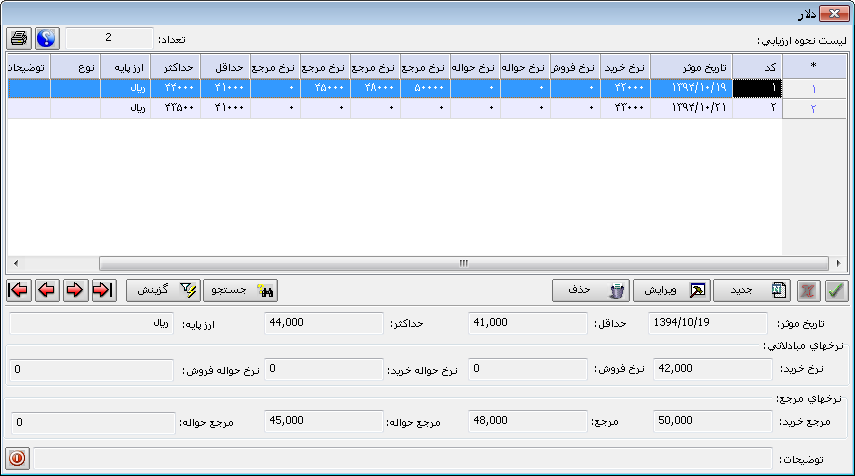Image resolution: width=855 pixels, height=476 pixels.
Task: Click row marker ۲ in the asterisk column
Action: pos(814,109)
